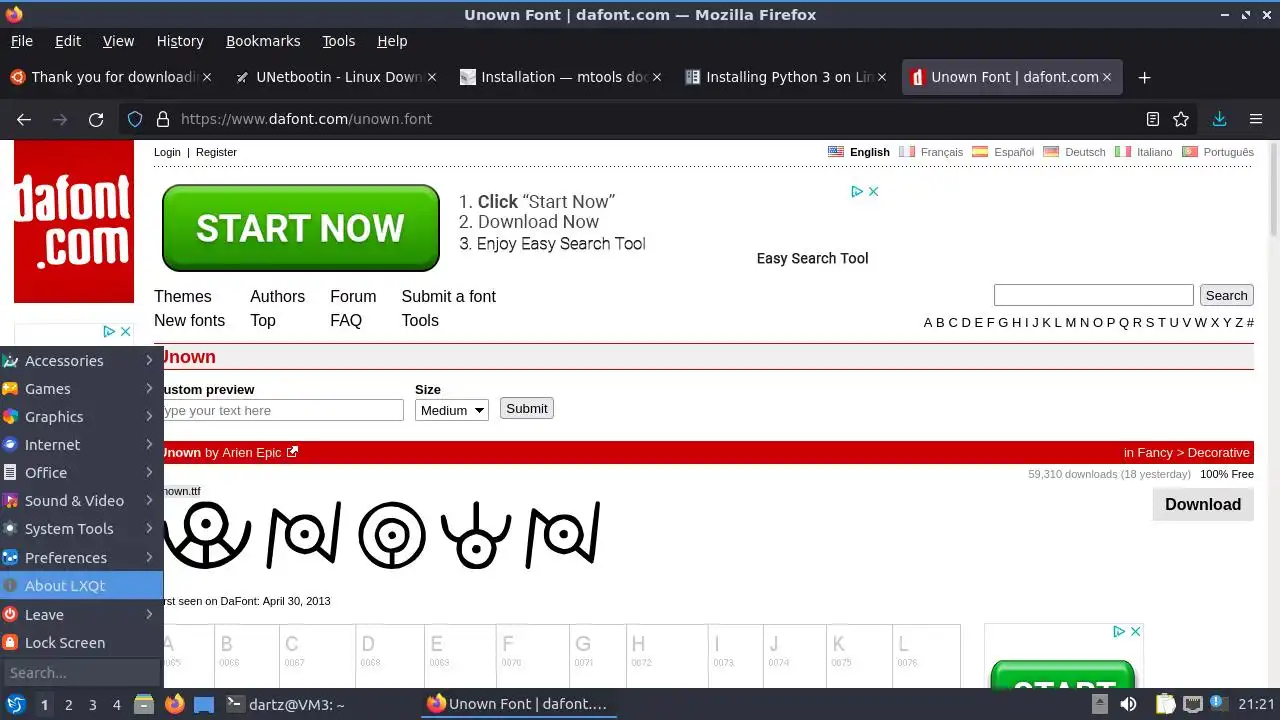The height and width of the screenshot is (720, 1280).
Task: Open a new browser tab
Action: pos(1145,77)
